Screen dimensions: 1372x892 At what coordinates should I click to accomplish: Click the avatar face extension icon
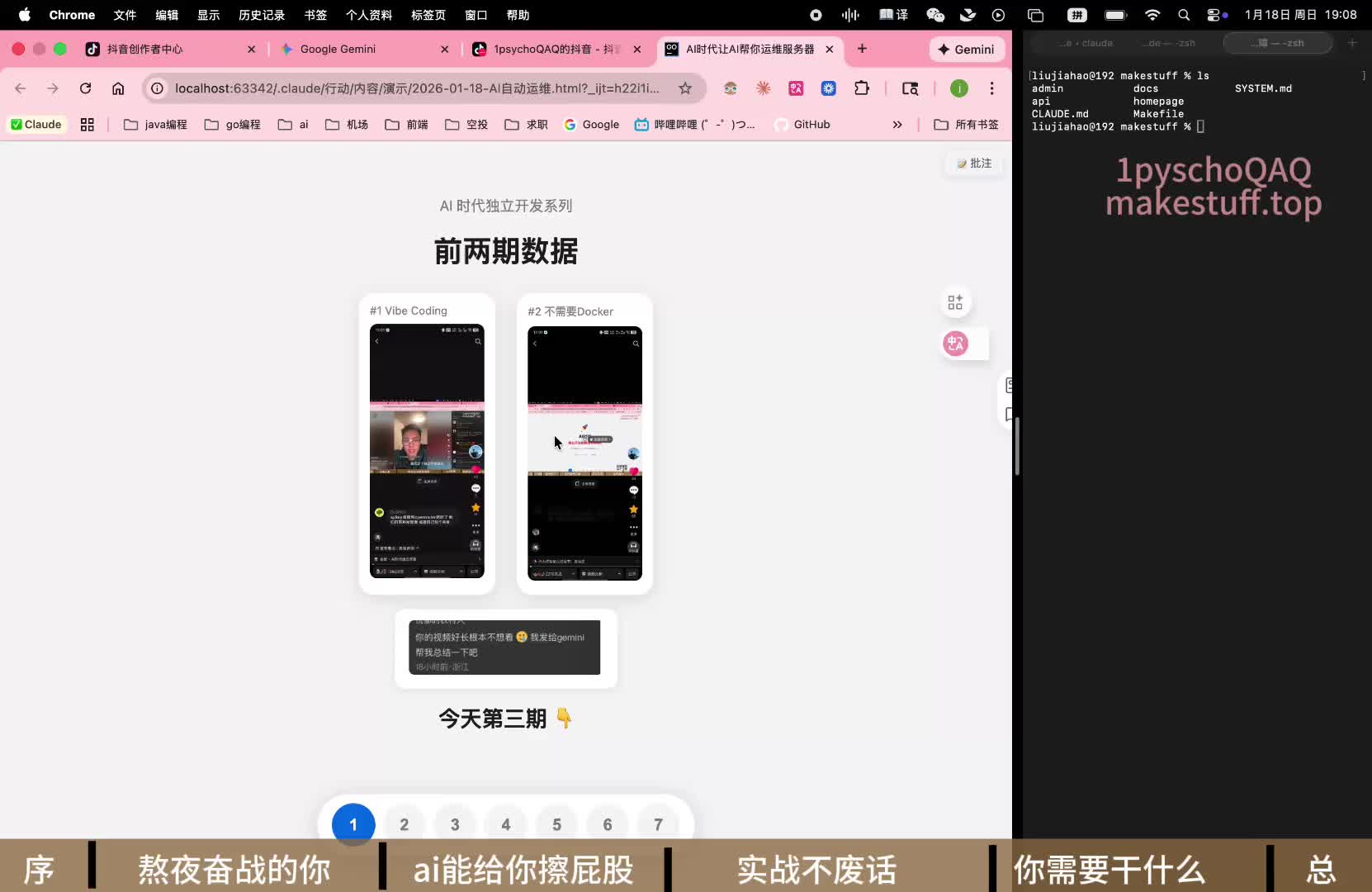point(731,88)
